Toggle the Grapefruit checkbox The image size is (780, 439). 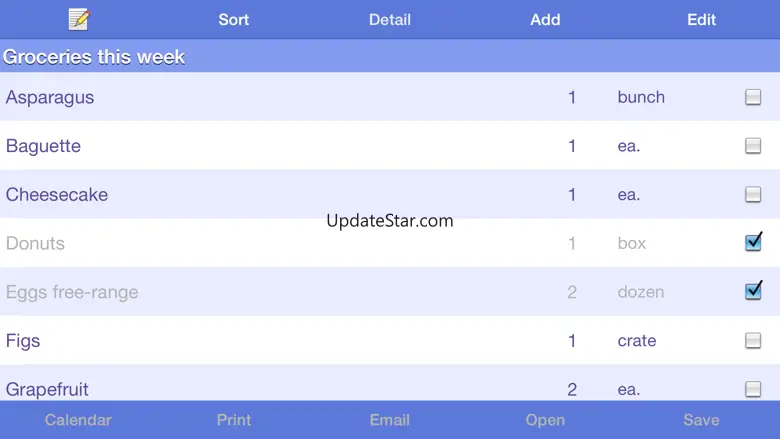[753, 389]
